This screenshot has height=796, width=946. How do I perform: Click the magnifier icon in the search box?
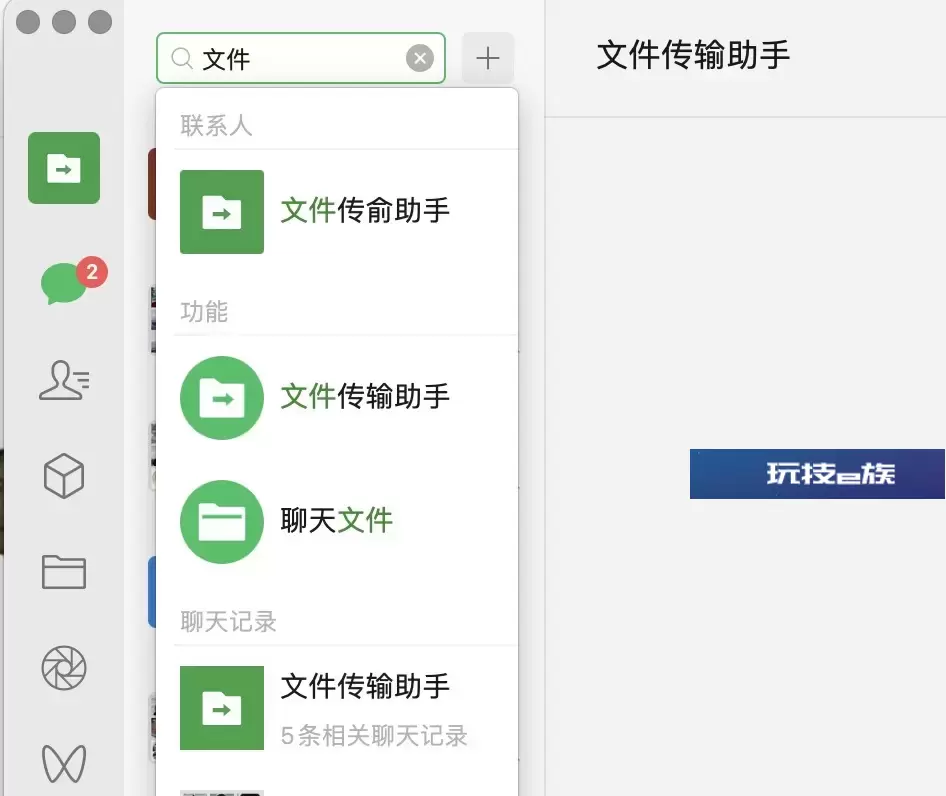pyautogui.click(x=182, y=59)
